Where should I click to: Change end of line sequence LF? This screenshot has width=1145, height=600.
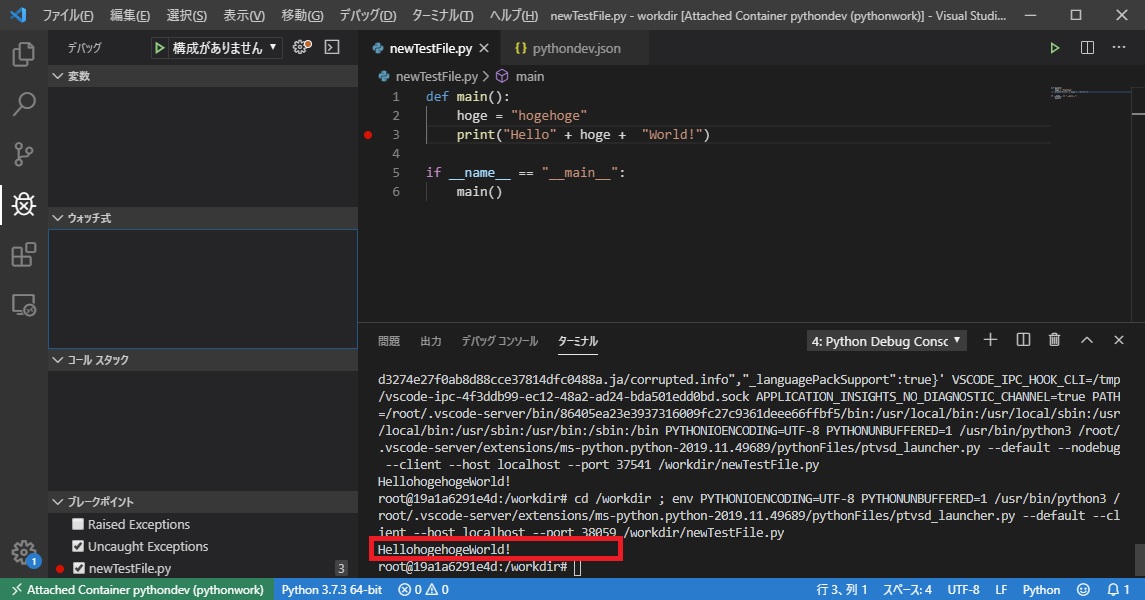(x=1000, y=589)
